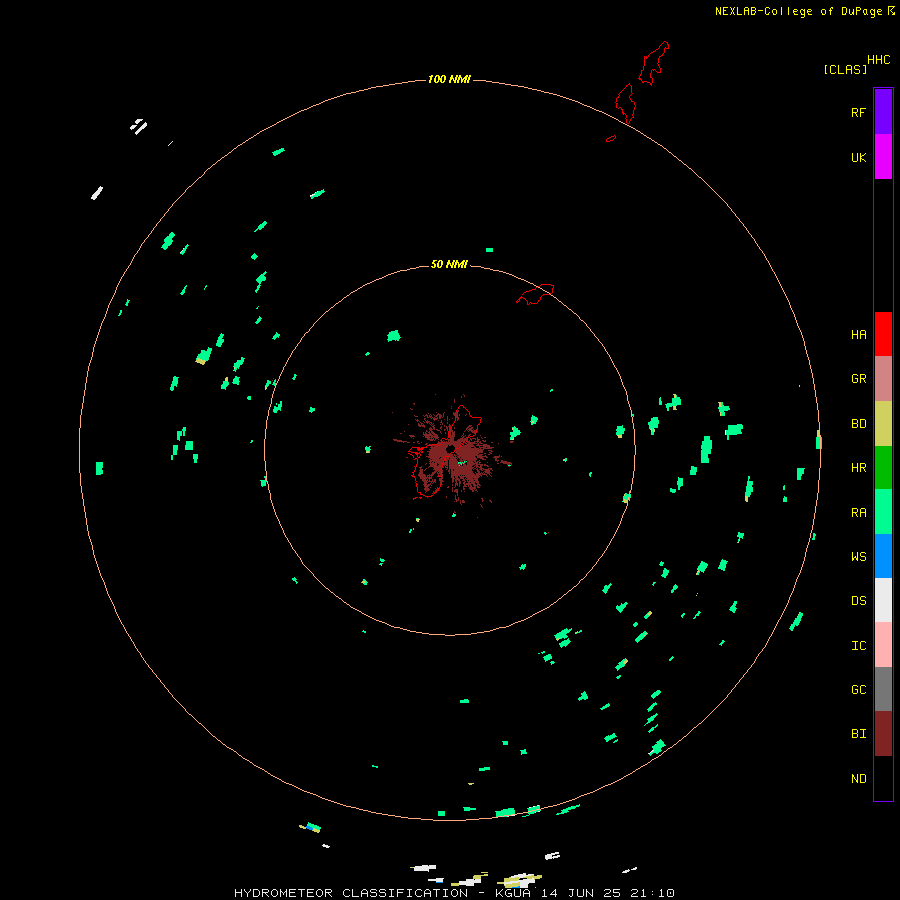Click the 'IC' legend label
The width and height of the screenshot is (900, 900).
[858, 646]
